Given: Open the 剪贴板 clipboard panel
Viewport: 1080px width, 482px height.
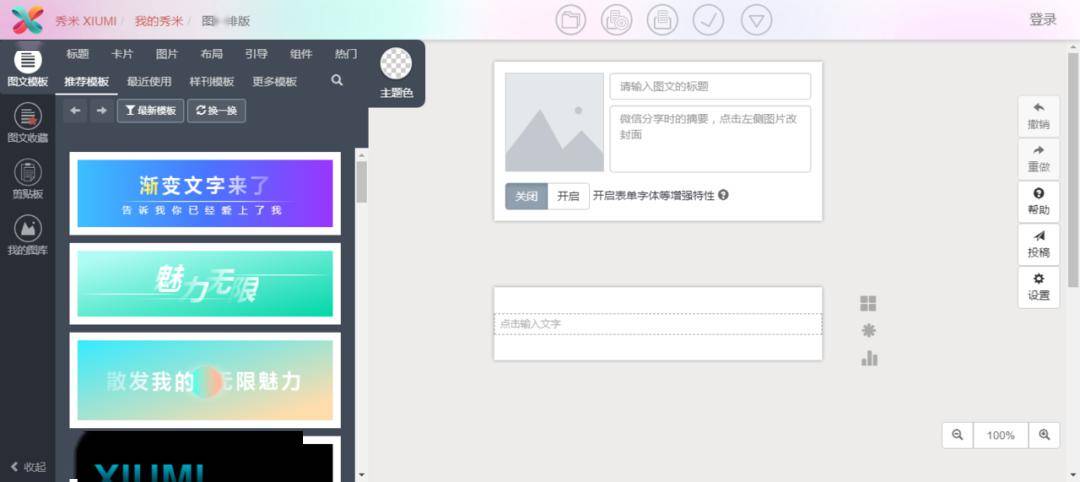Looking at the screenshot, I should point(28,179).
